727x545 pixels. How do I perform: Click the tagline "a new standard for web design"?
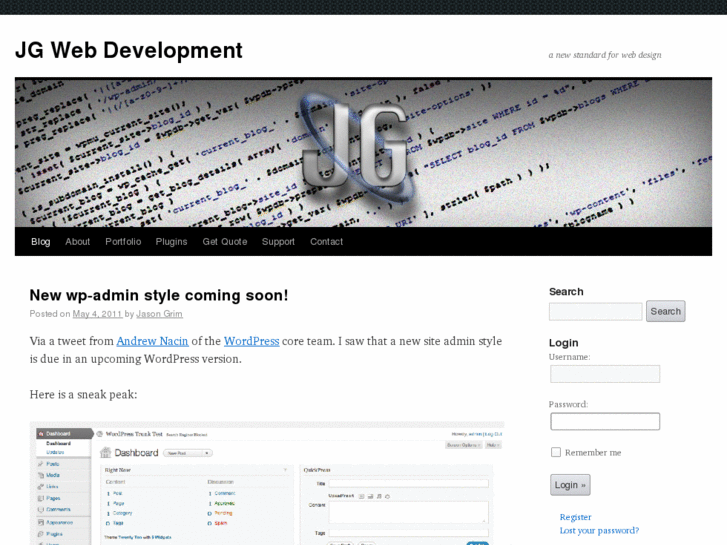(x=605, y=55)
